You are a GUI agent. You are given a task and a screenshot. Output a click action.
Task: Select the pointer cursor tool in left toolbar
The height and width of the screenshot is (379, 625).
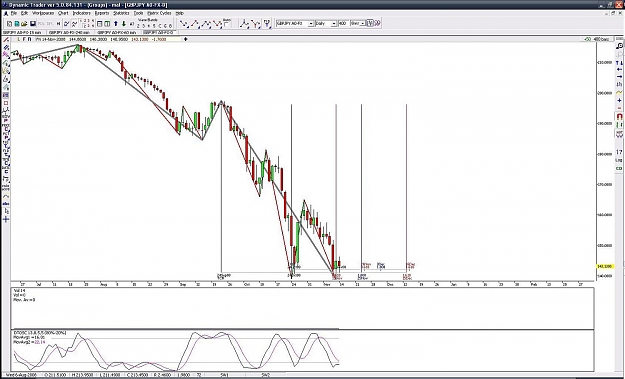(6, 211)
